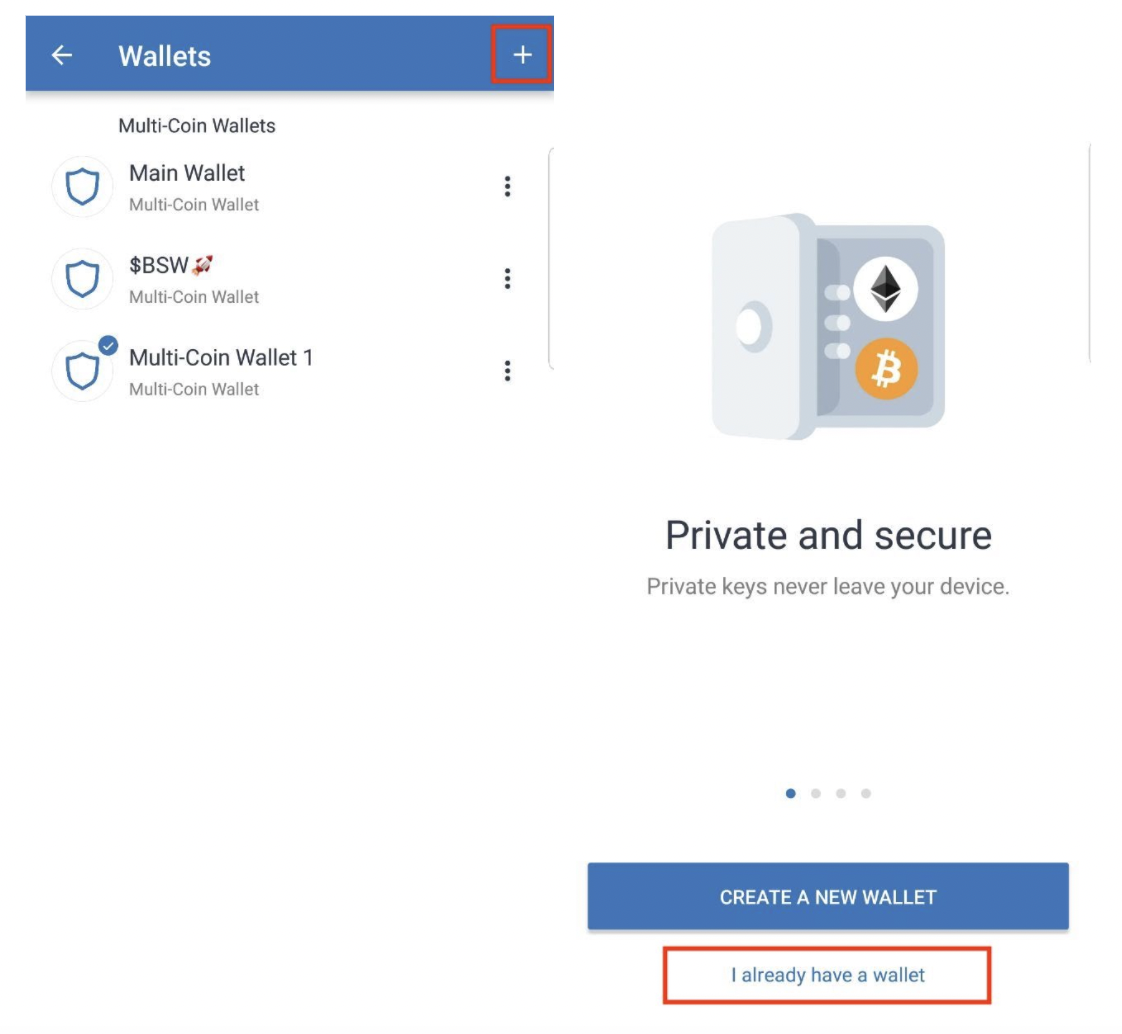The width and height of the screenshot is (1122, 1034).
Task: Go to first onboarding page dot
Action: coord(791,793)
